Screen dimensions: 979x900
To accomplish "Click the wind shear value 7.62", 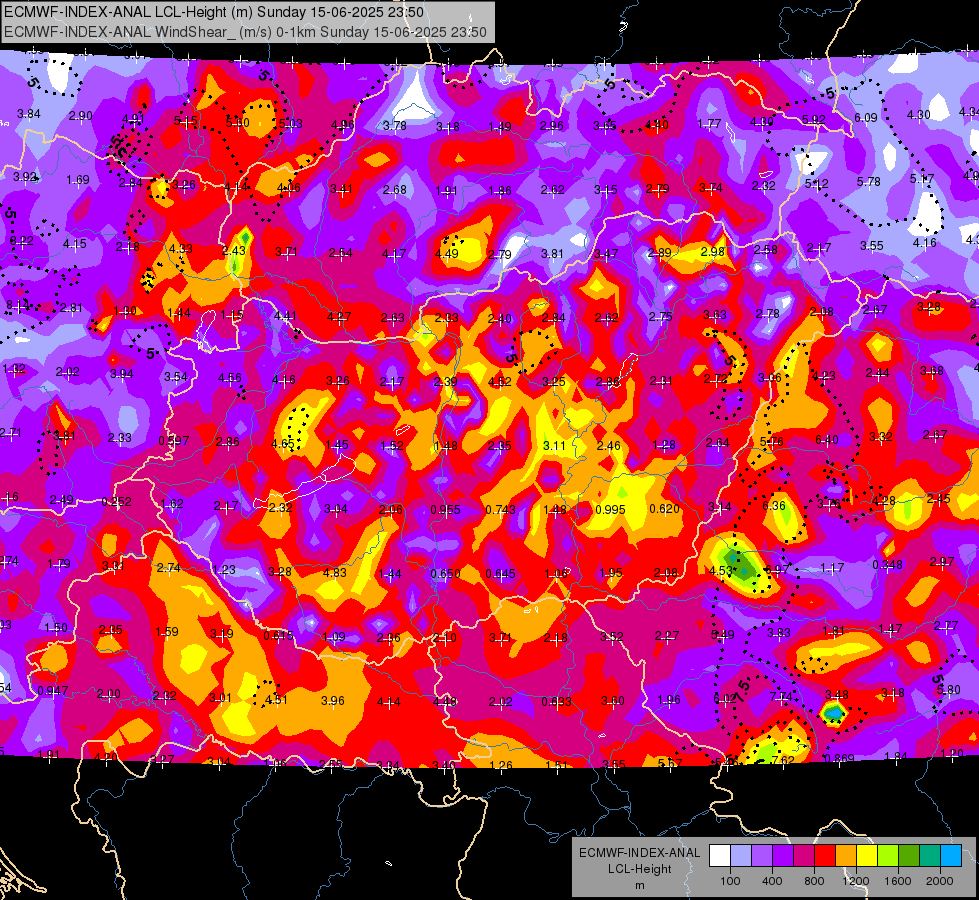I will (783, 760).
